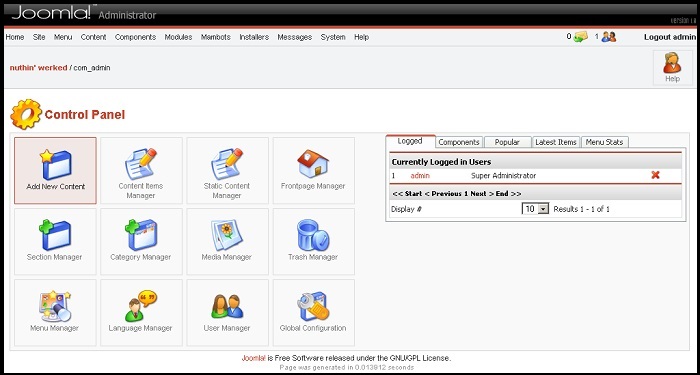Open the Language Manager icon

[x=141, y=312]
